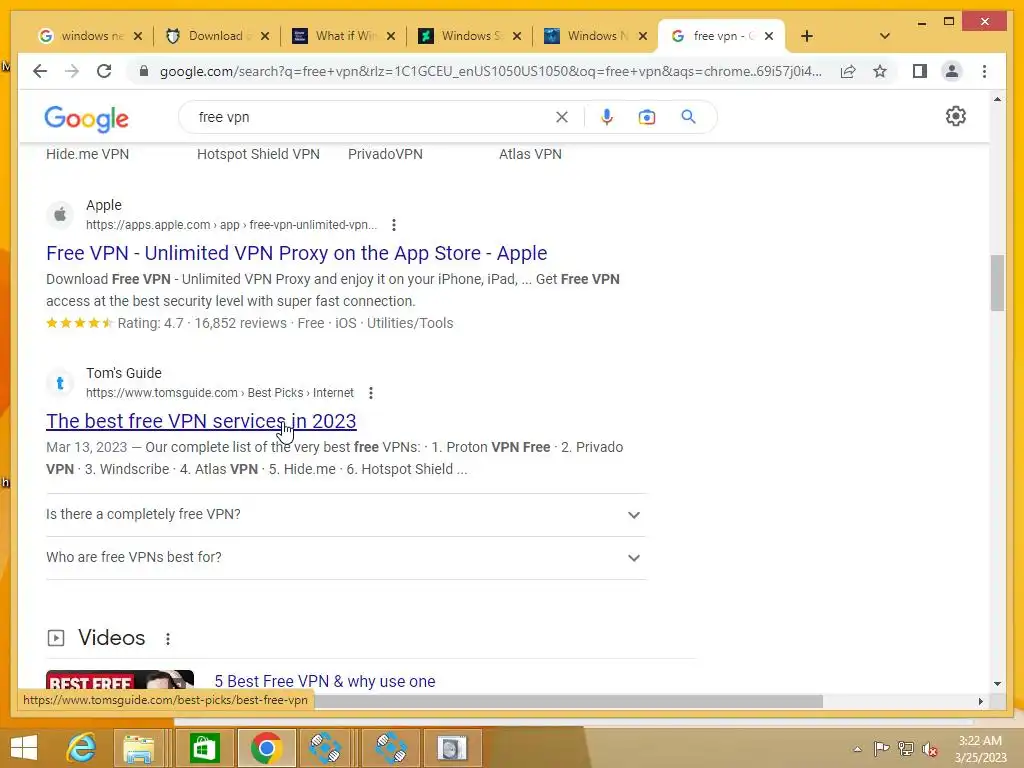Open the Chrome three-dot menu
The width and height of the screenshot is (1024, 768).
point(984,71)
